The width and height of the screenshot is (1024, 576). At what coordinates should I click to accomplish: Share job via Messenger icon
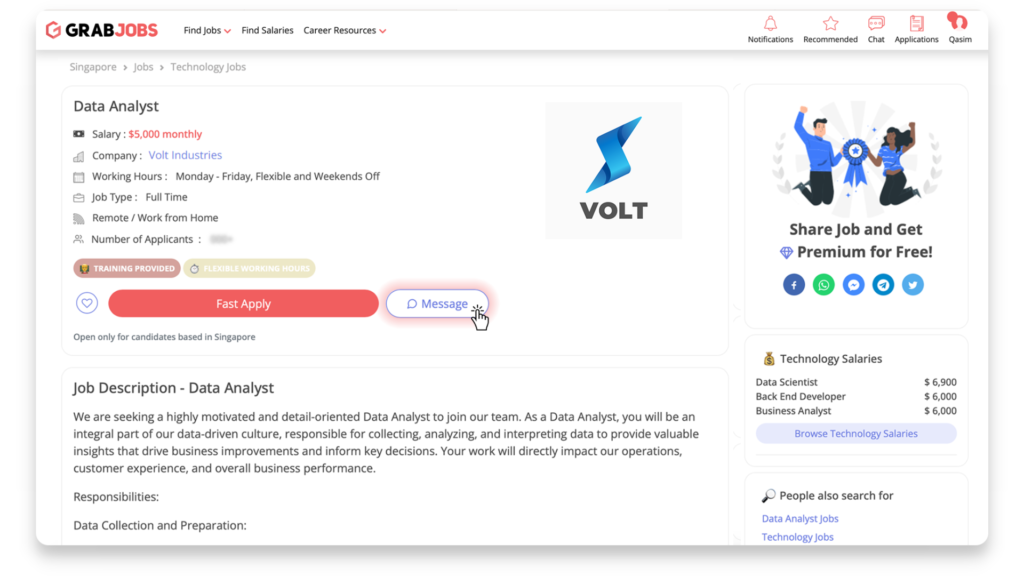[x=854, y=285]
